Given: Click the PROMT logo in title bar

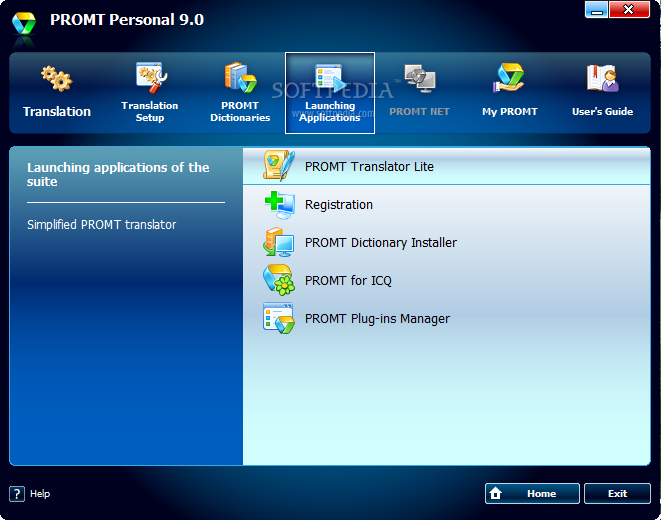Looking at the screenshot, I should (x=24, y=23).
